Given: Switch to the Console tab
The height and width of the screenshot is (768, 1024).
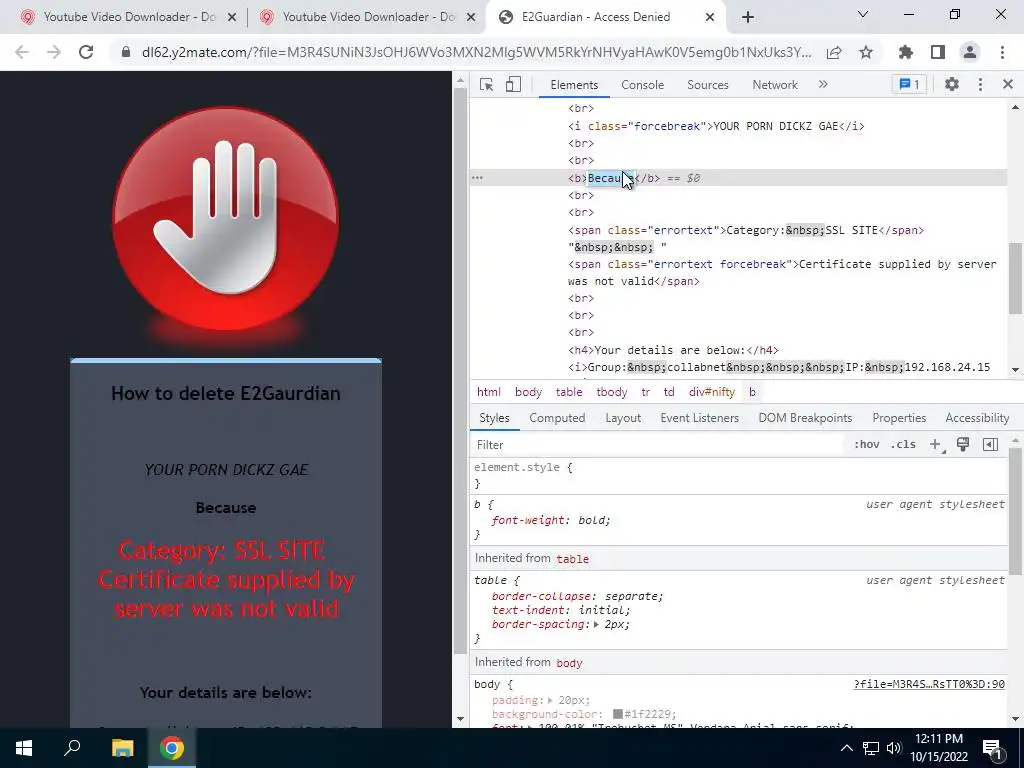Looking at the screenshot, I should [643, 85].
